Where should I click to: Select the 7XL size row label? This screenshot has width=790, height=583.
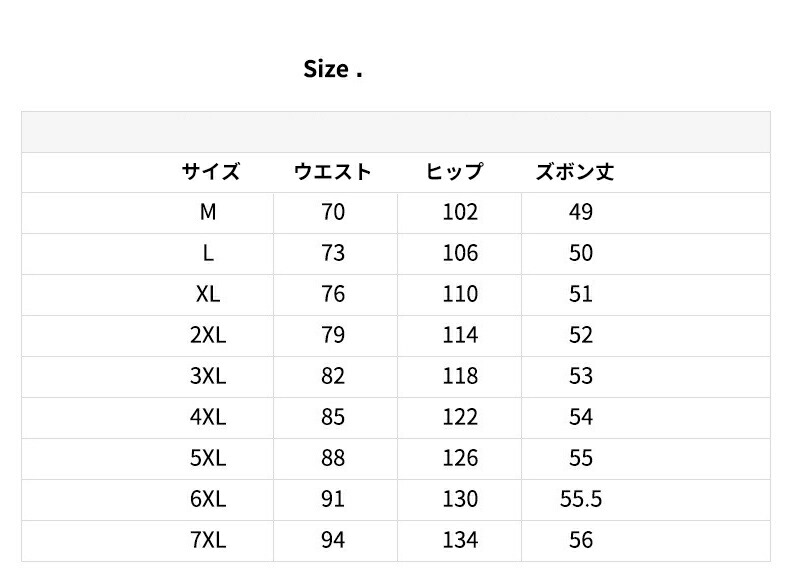pos(208,540)
